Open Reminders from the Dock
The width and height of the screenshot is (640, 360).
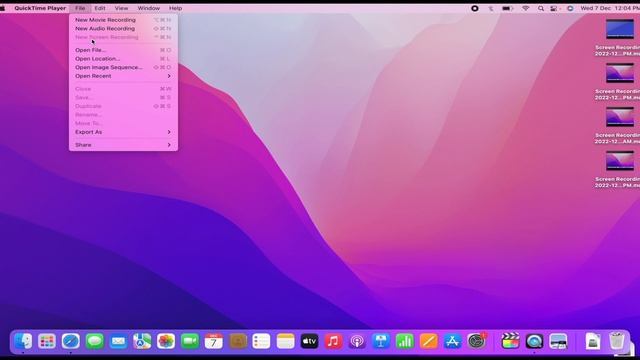pyautogui.click(x=261, y=341)
